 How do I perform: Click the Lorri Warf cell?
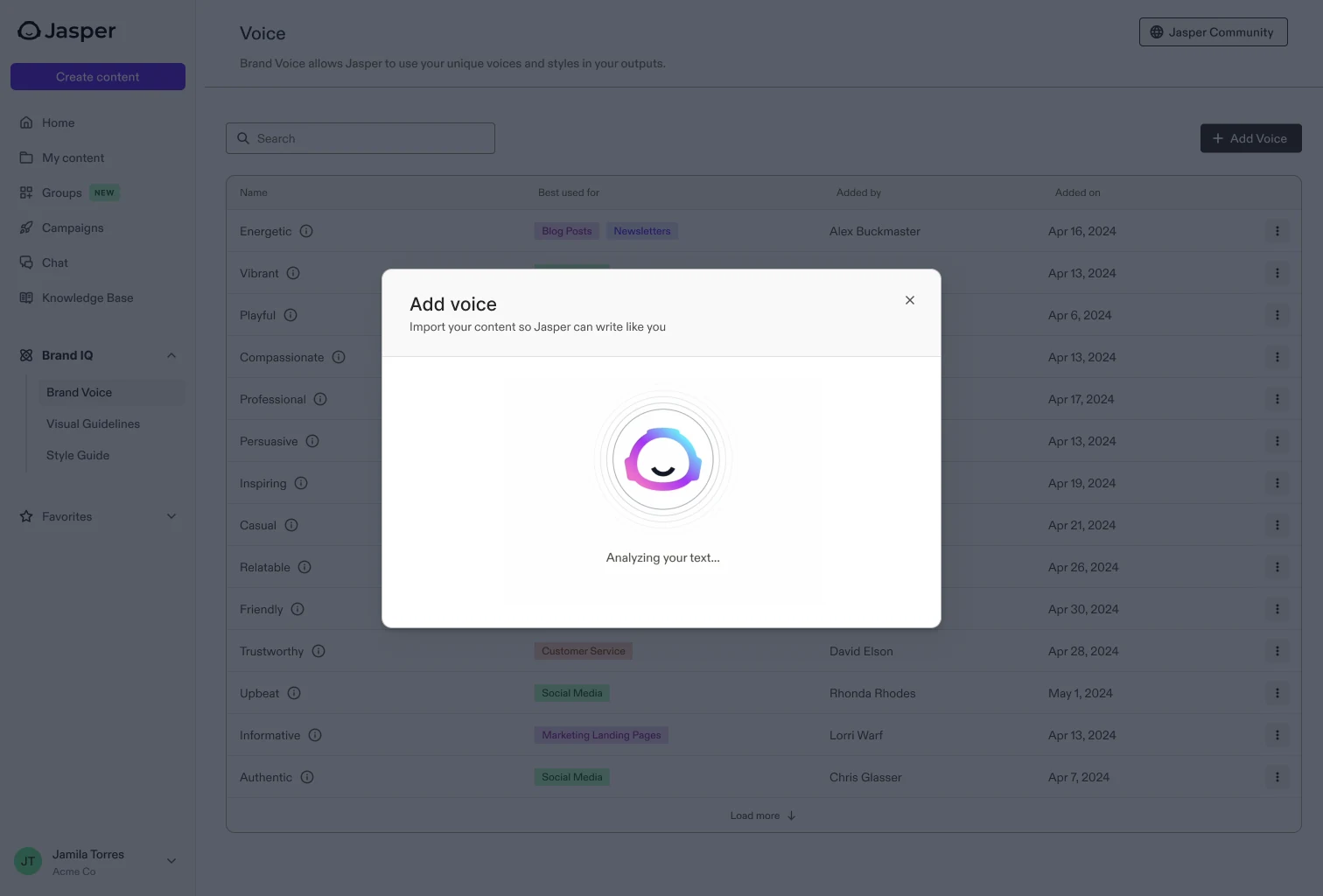pos(856,735)
